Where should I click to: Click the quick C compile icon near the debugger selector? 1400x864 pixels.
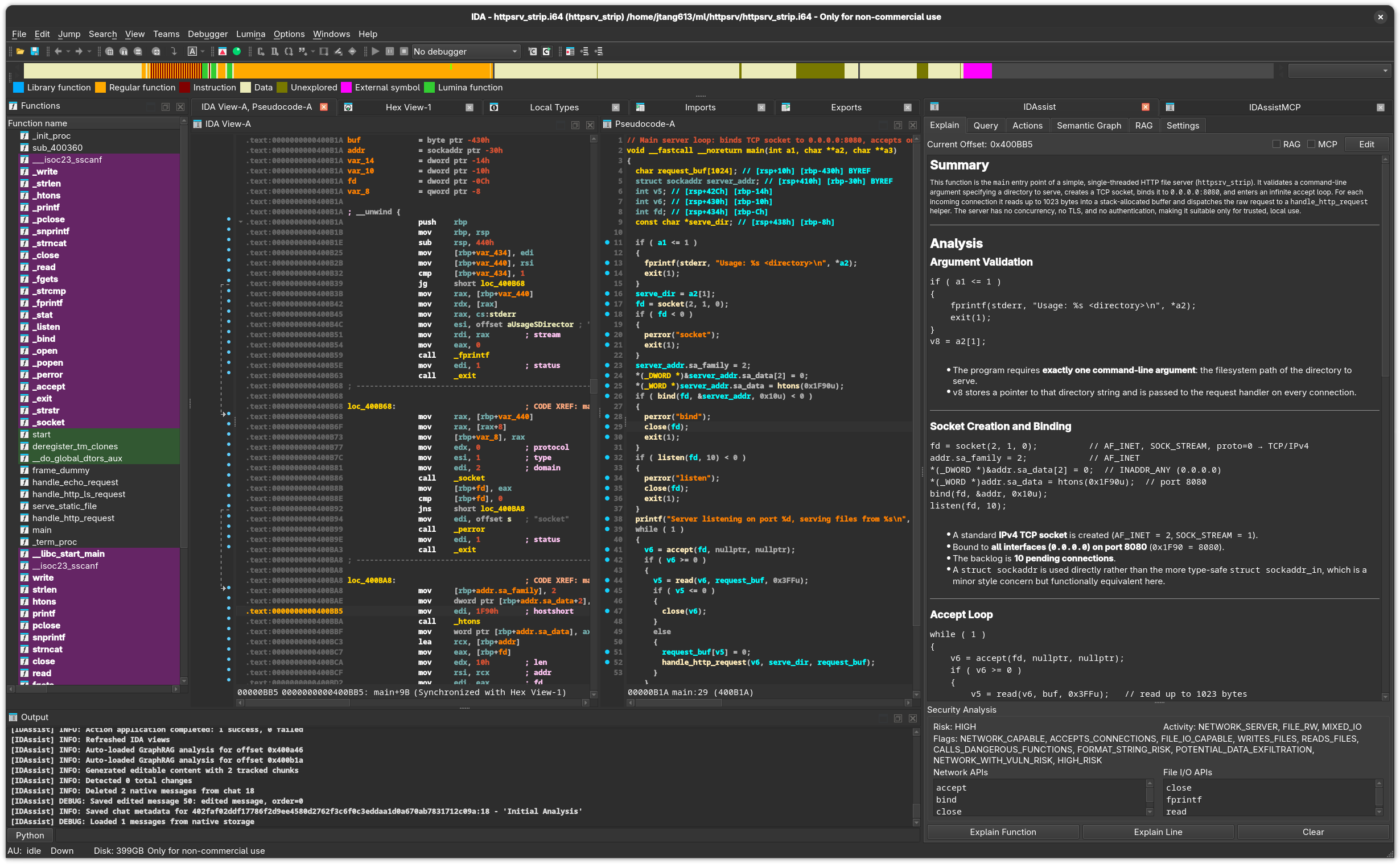click(533, 51)
